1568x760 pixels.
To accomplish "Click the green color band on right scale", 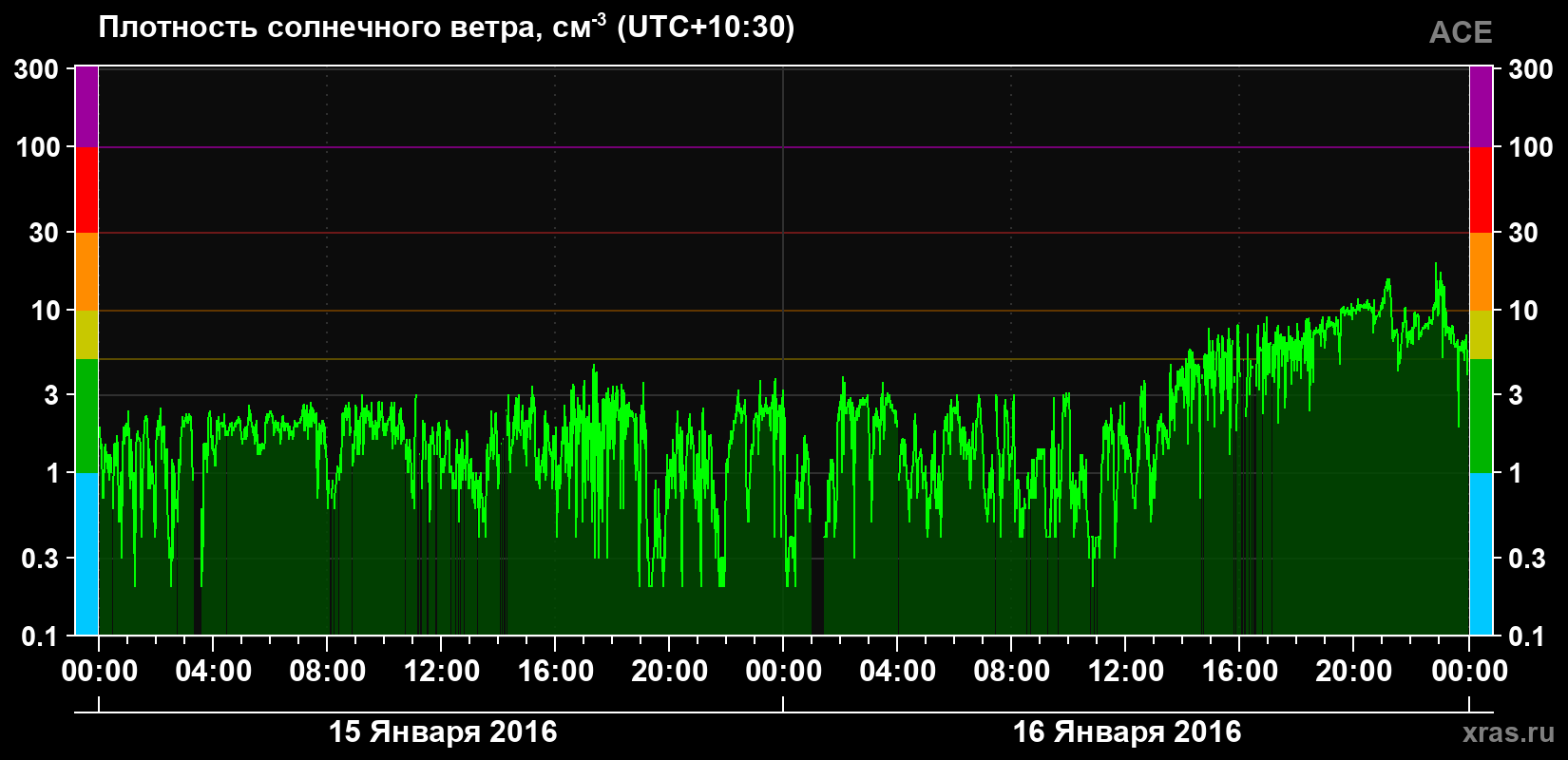I will (1481, 416).
